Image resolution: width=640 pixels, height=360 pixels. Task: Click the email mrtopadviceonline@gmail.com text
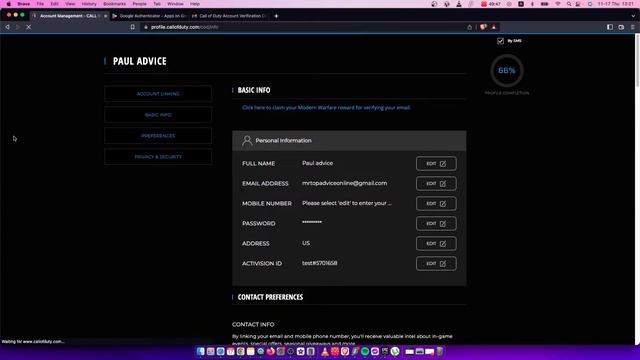(x=344, y=183)
